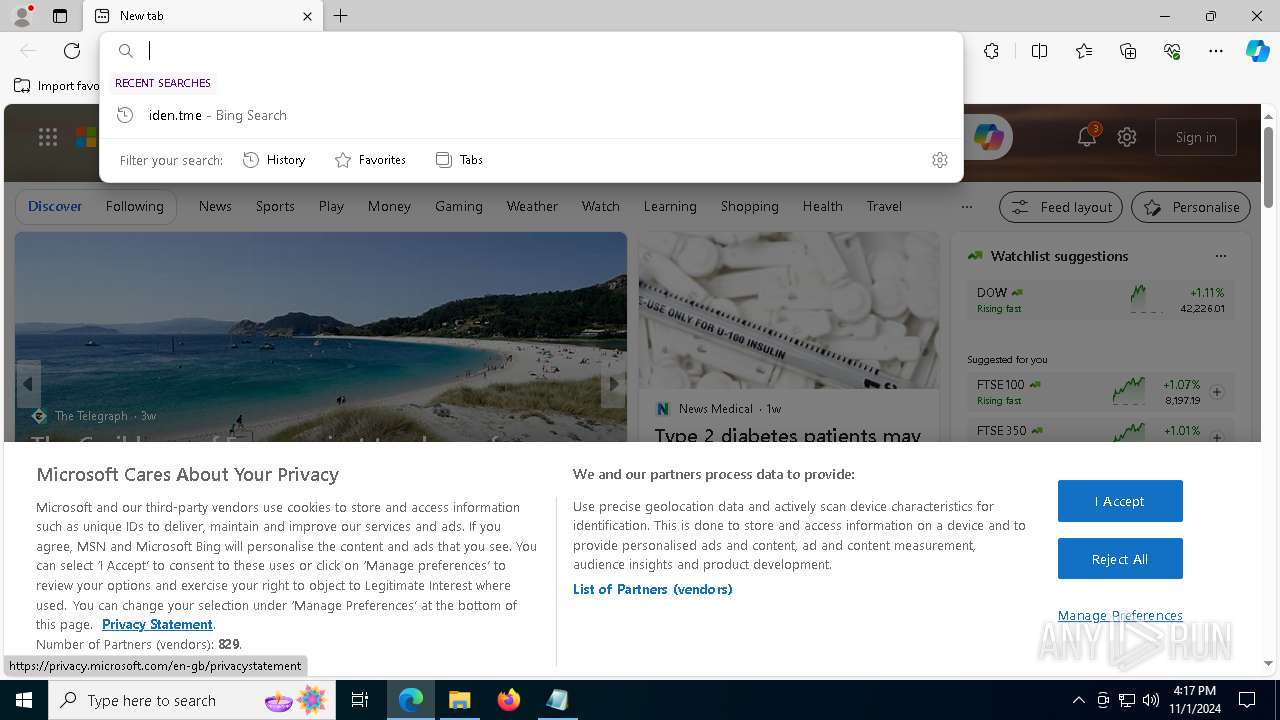The width and height of the screenshot is (1280, 720).
Task: Open the volume control in tray
Action: point(1151,700)
